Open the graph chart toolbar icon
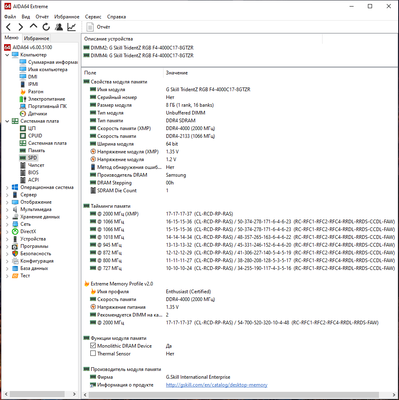This screenshot has height=400, width=399. [x=72, y=27]
